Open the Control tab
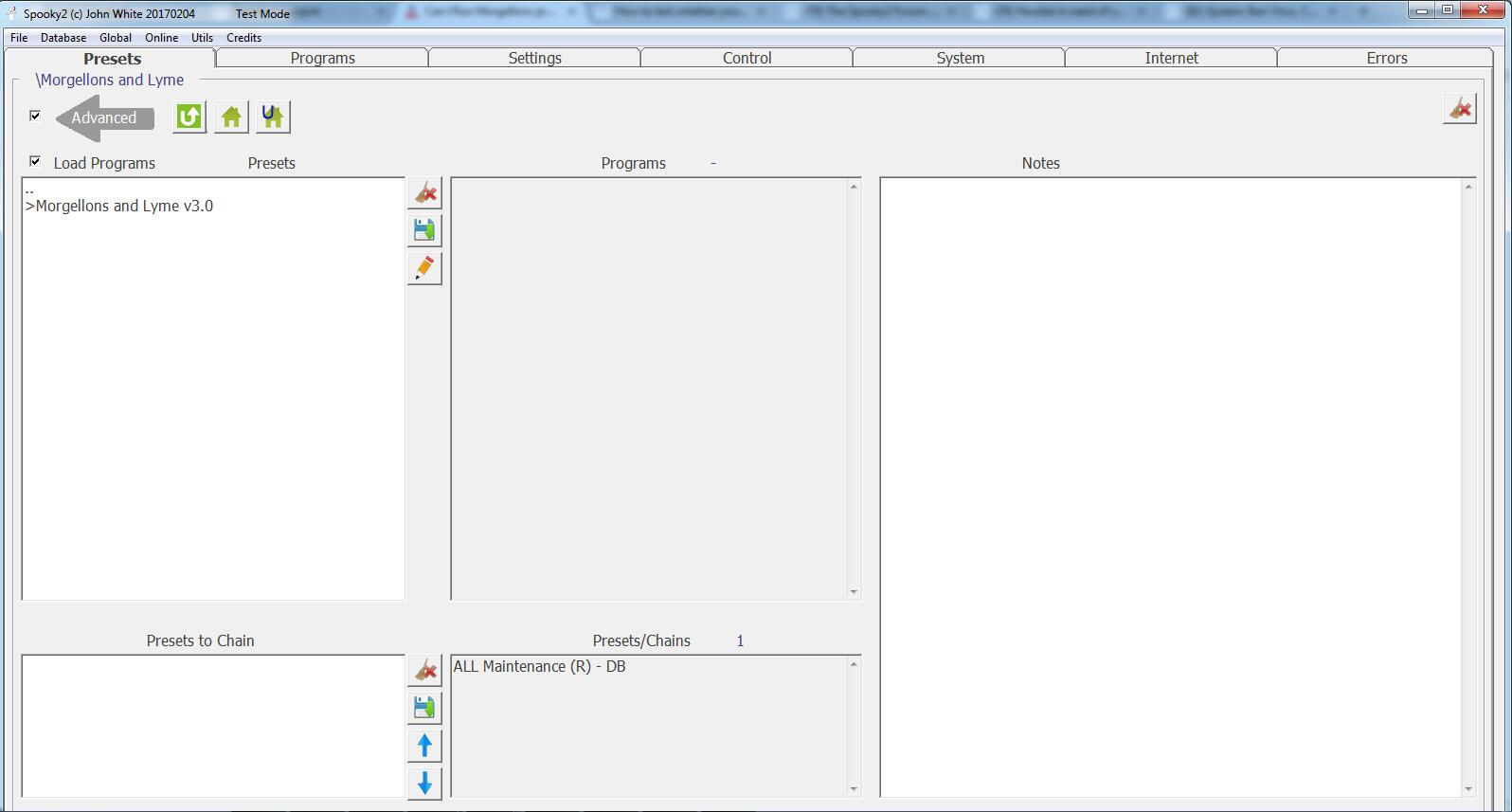The image size is (1512, 812). pos(747,58)
